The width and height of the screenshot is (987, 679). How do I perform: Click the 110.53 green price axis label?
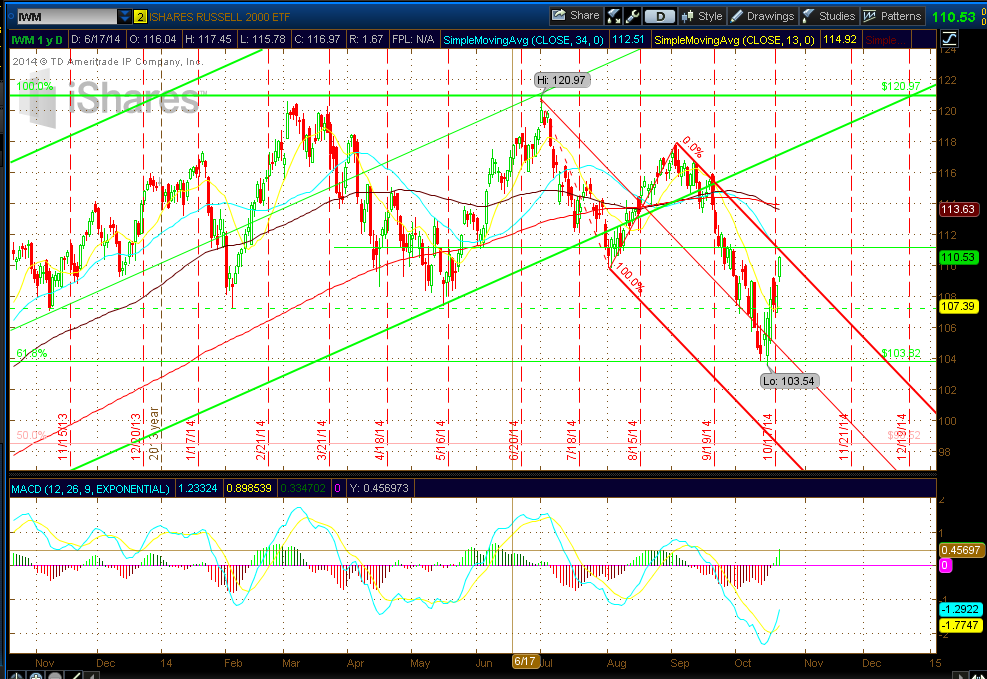[x=958, y=257]
